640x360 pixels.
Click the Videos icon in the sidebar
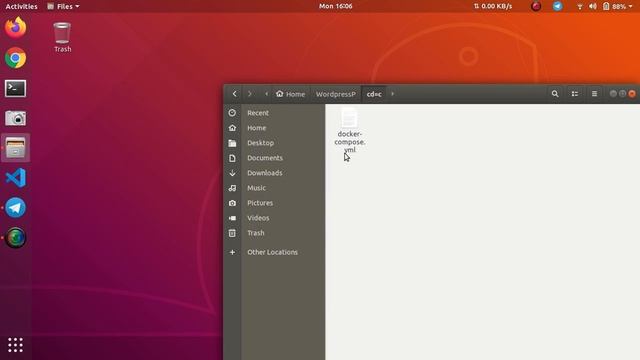pyautogui.click(x=232, y=218)
